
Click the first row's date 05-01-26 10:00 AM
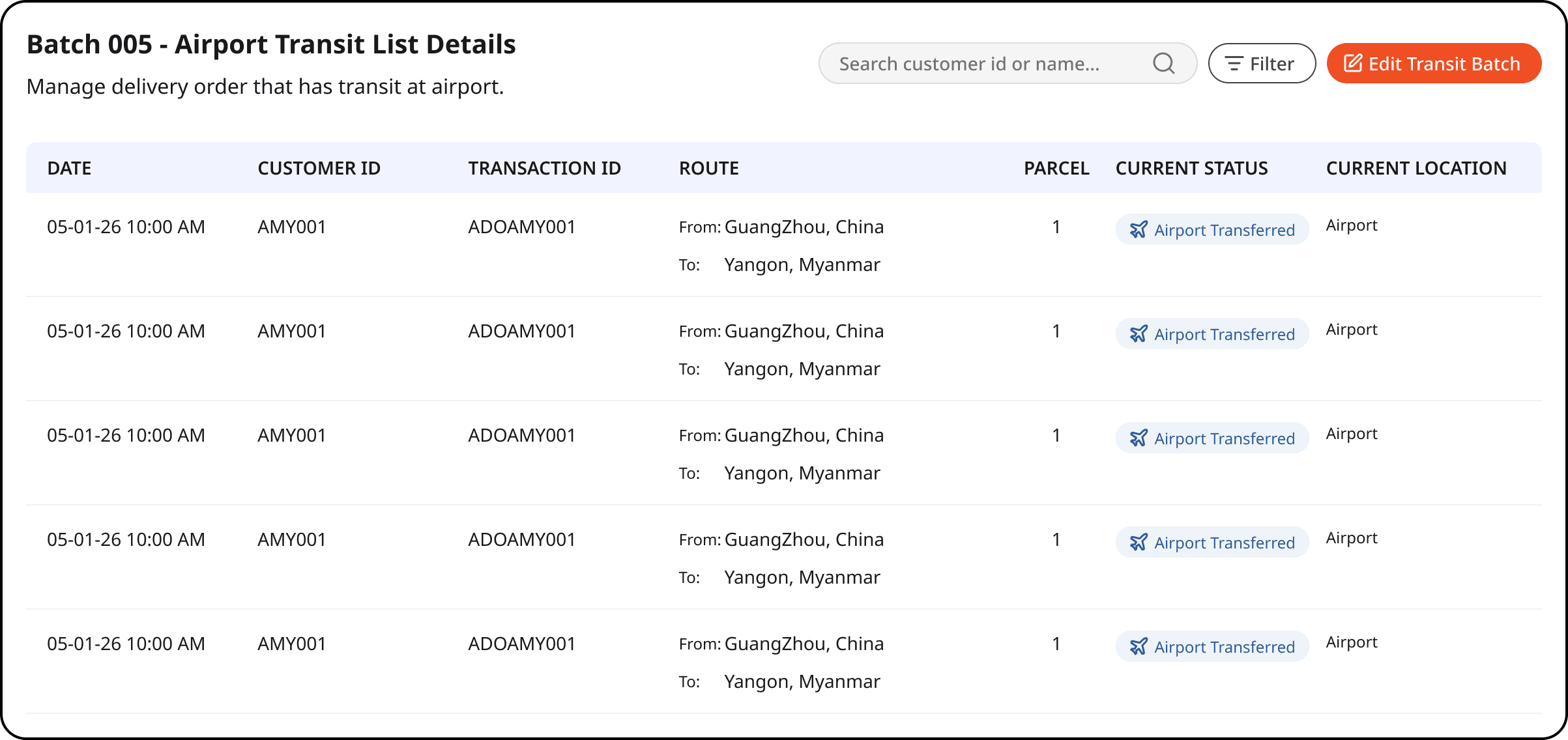pos(126,227)
